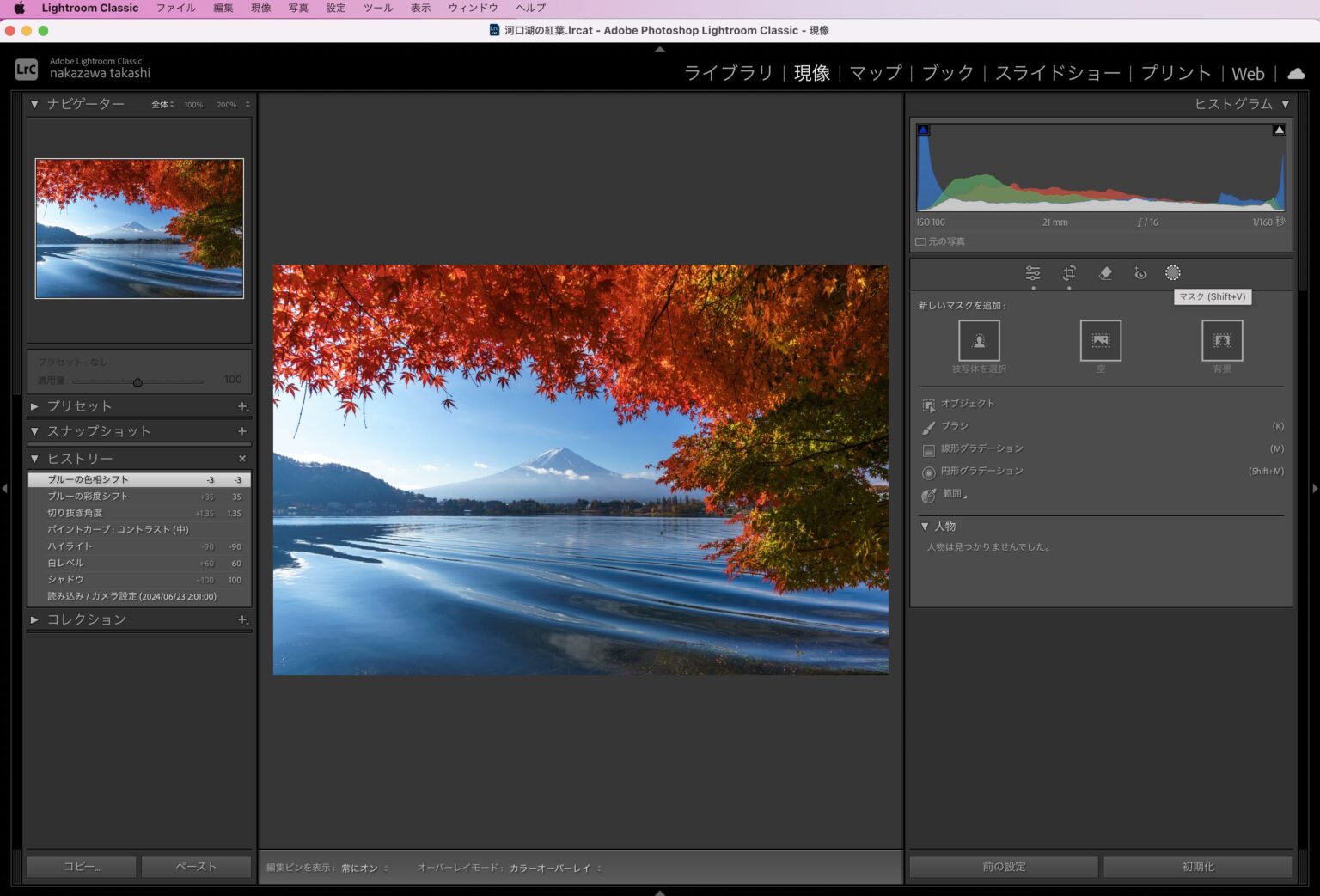The image size is (1320, 896).
Task: Select the Edit sliders tool icon
Action: [x=1033, y=273]
